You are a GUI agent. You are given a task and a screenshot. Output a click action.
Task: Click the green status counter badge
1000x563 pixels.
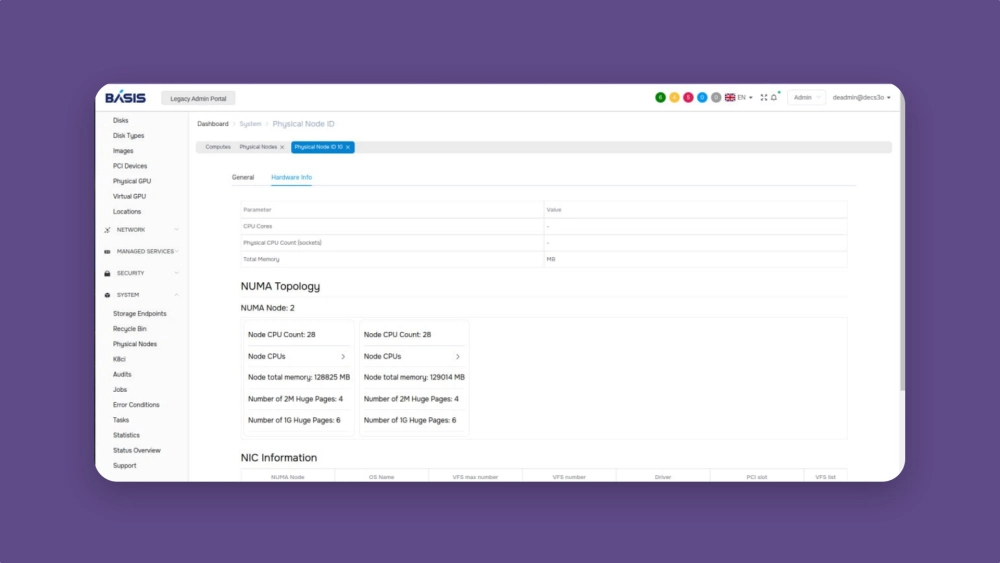[x=660, y=98]
